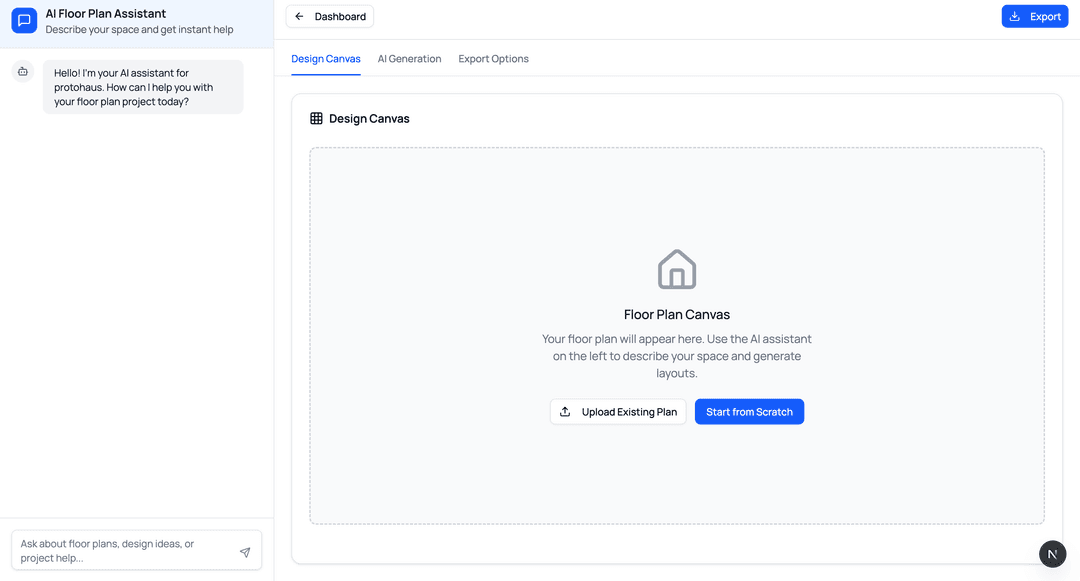This screenshot has width=1080, height=581.
Task: Click the AI Floor Plan Assistant title
Action: pos(105,14)
